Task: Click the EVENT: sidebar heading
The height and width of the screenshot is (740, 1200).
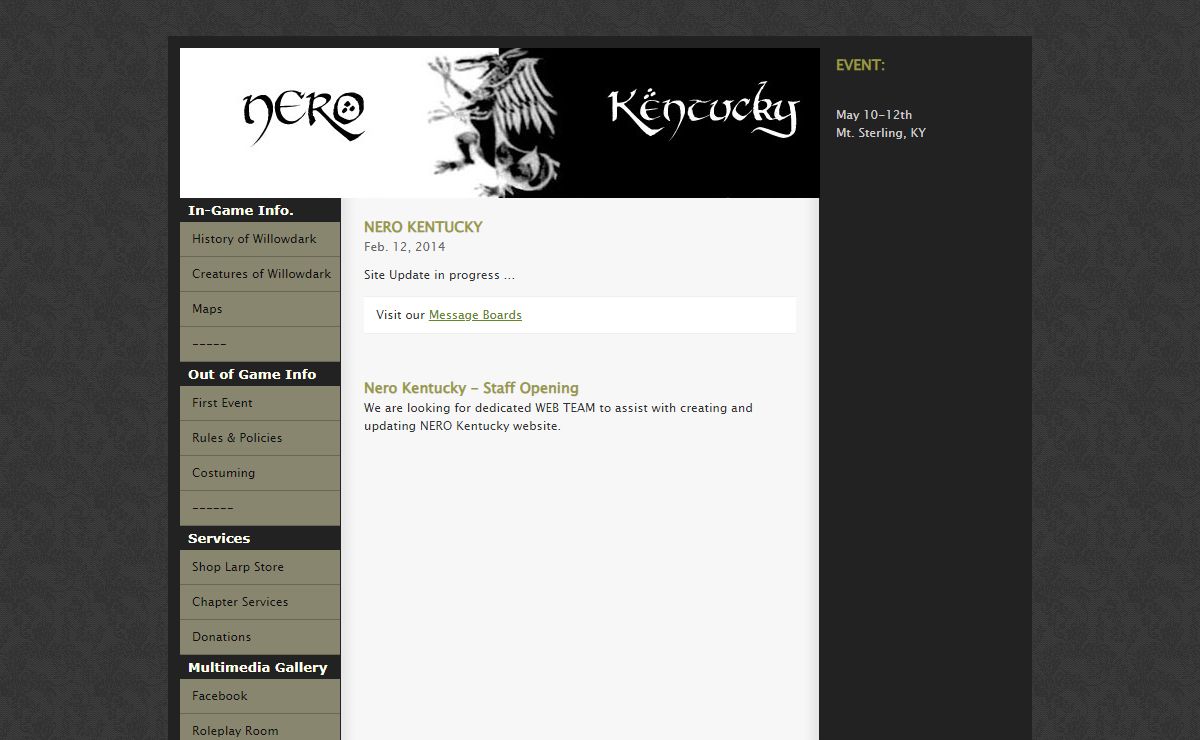Action: tap(860, 65)
